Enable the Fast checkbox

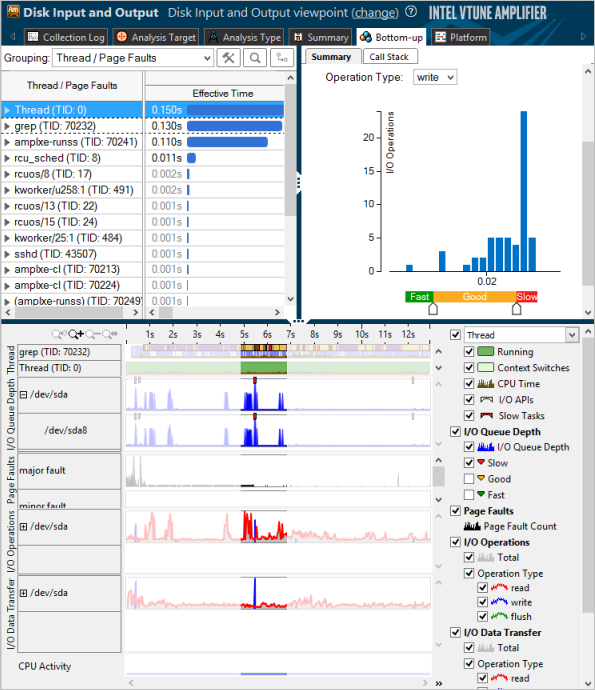tap(469, 495)
